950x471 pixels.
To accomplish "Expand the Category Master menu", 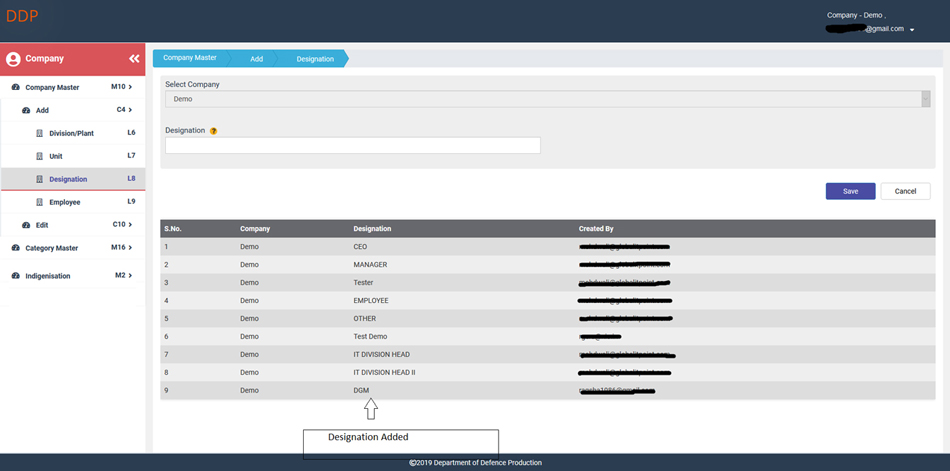I will coord(72,248).
